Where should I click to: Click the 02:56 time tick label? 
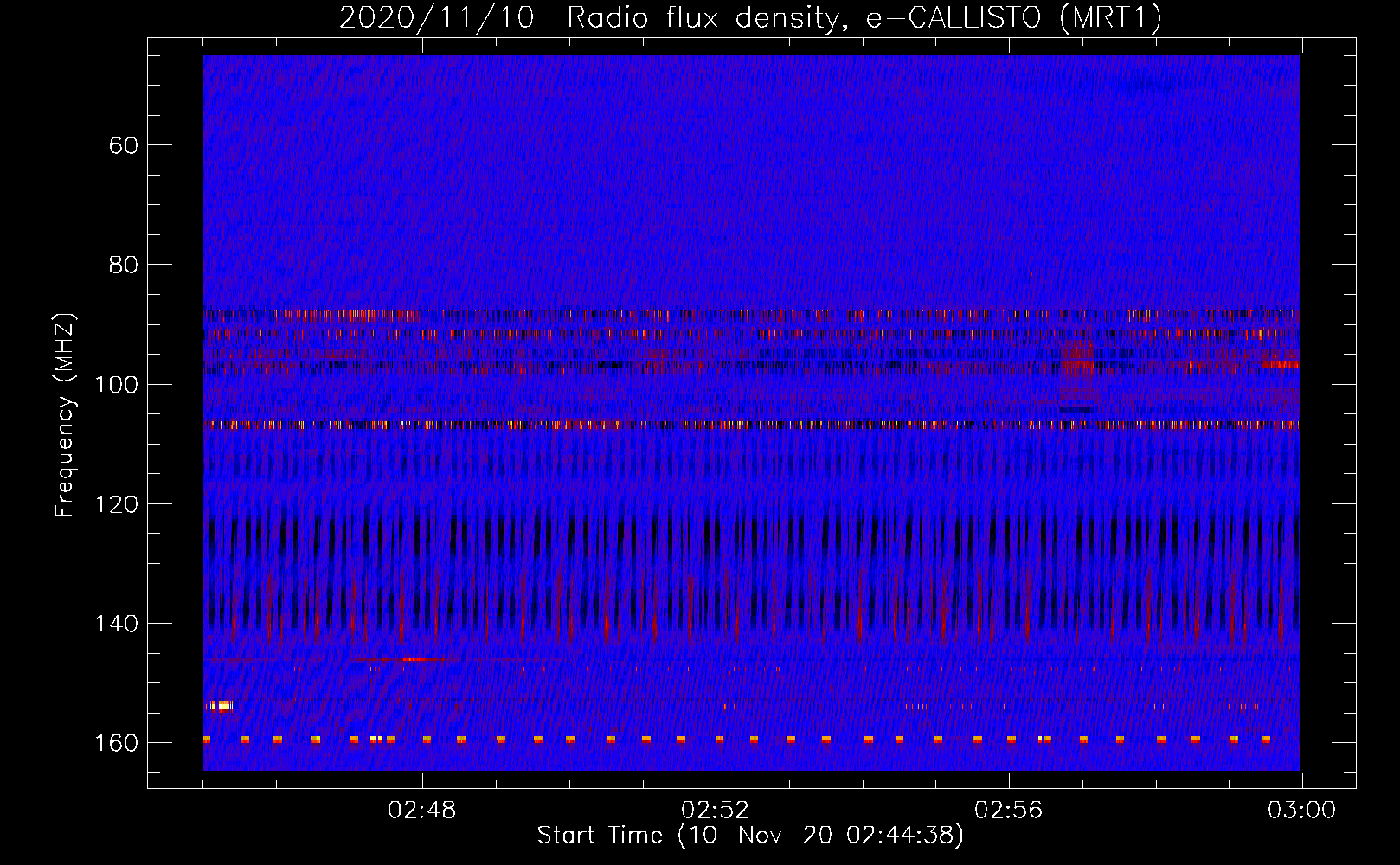pyautogui.click(x=1009, y=811)
